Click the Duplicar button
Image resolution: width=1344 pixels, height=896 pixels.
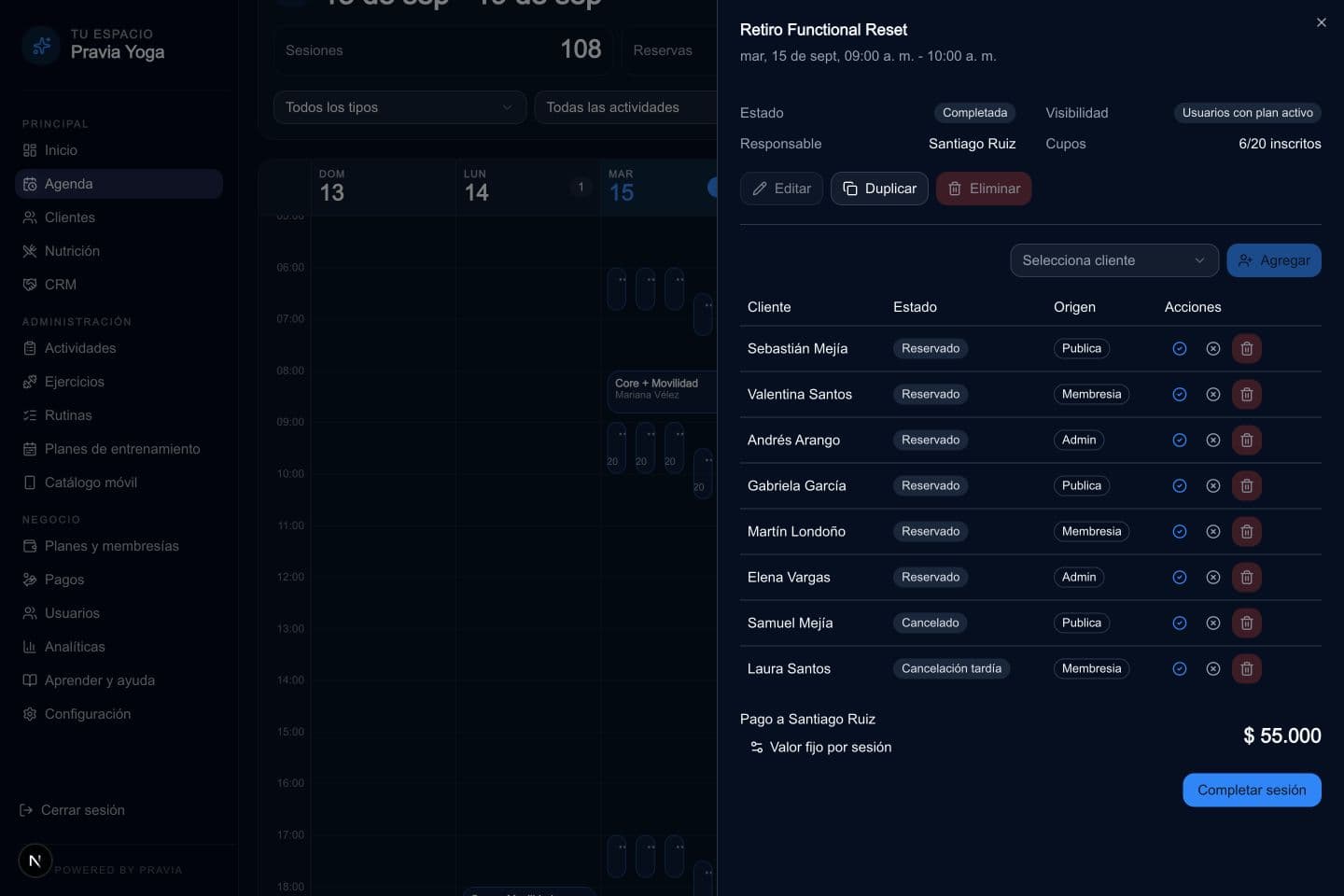[x=879, y=189]
